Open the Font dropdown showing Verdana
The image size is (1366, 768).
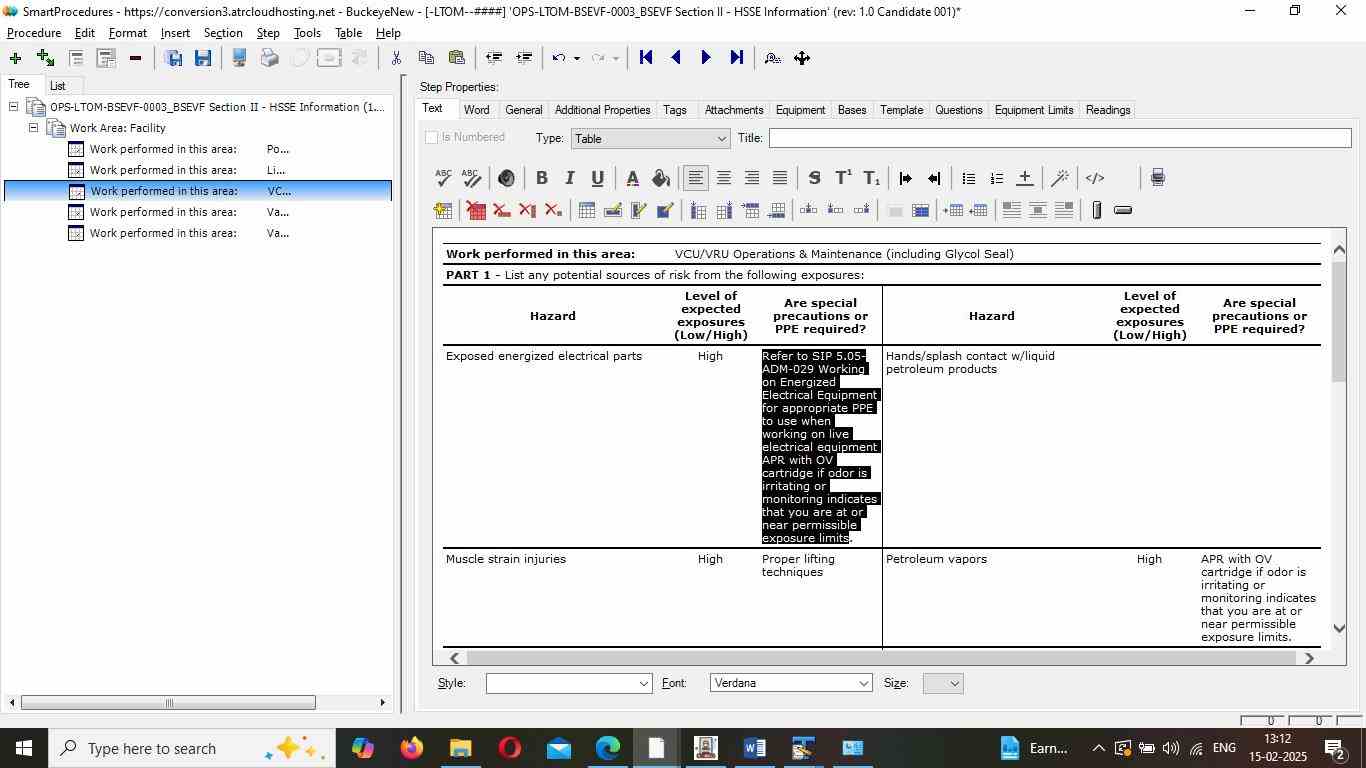[791, 683]
